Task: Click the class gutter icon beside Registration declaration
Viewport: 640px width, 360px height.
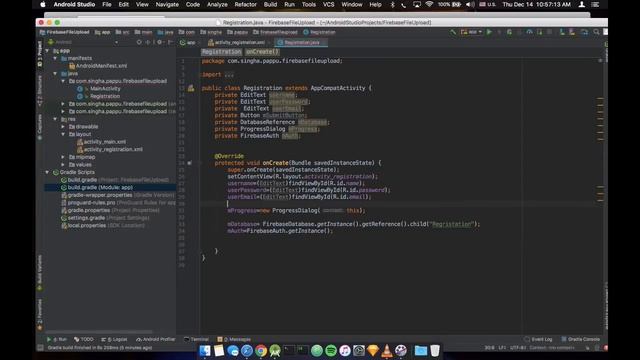Action: (191, 88)
